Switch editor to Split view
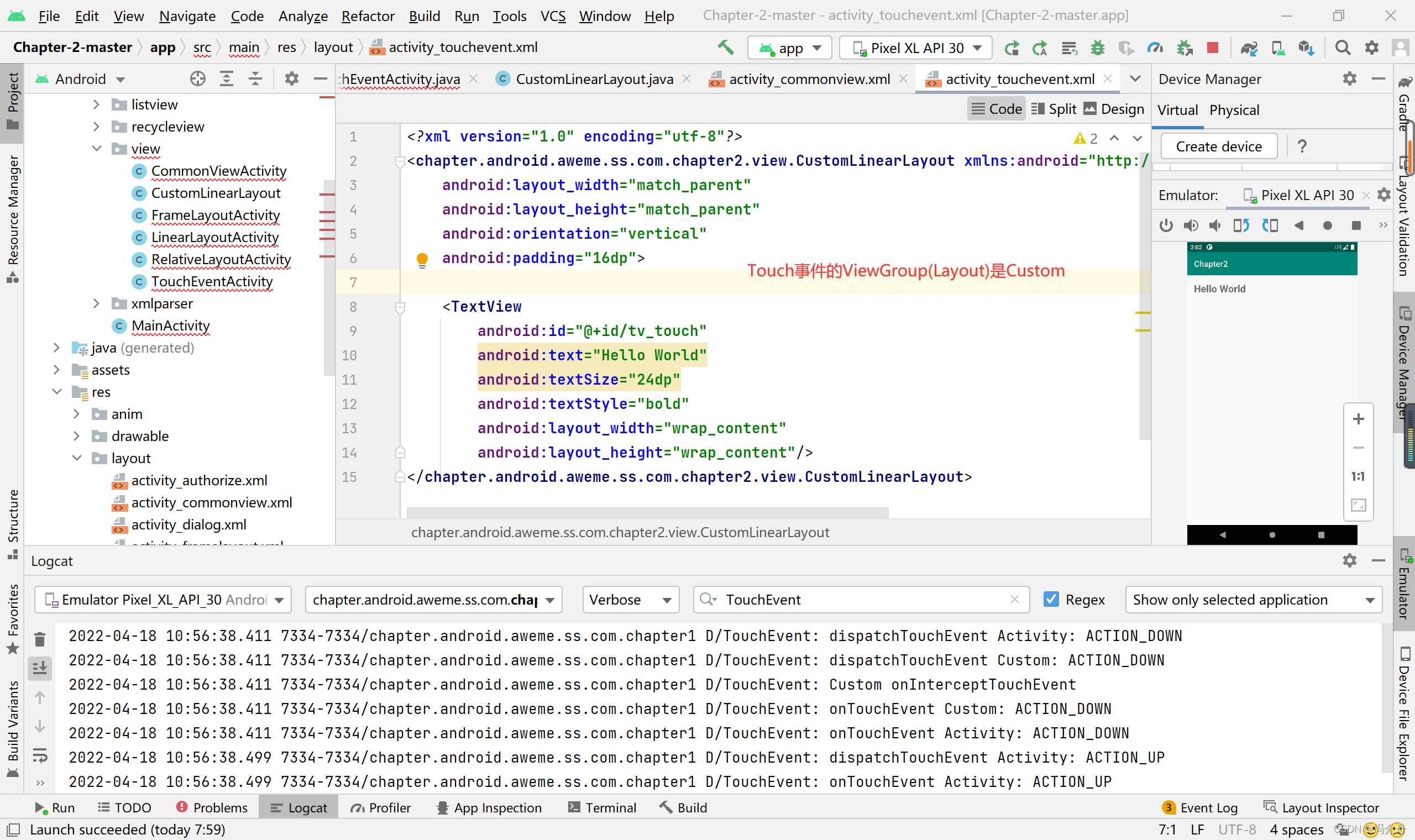Image resolution: width=1415 pixels, height=840 pixels. point(1054,109)
